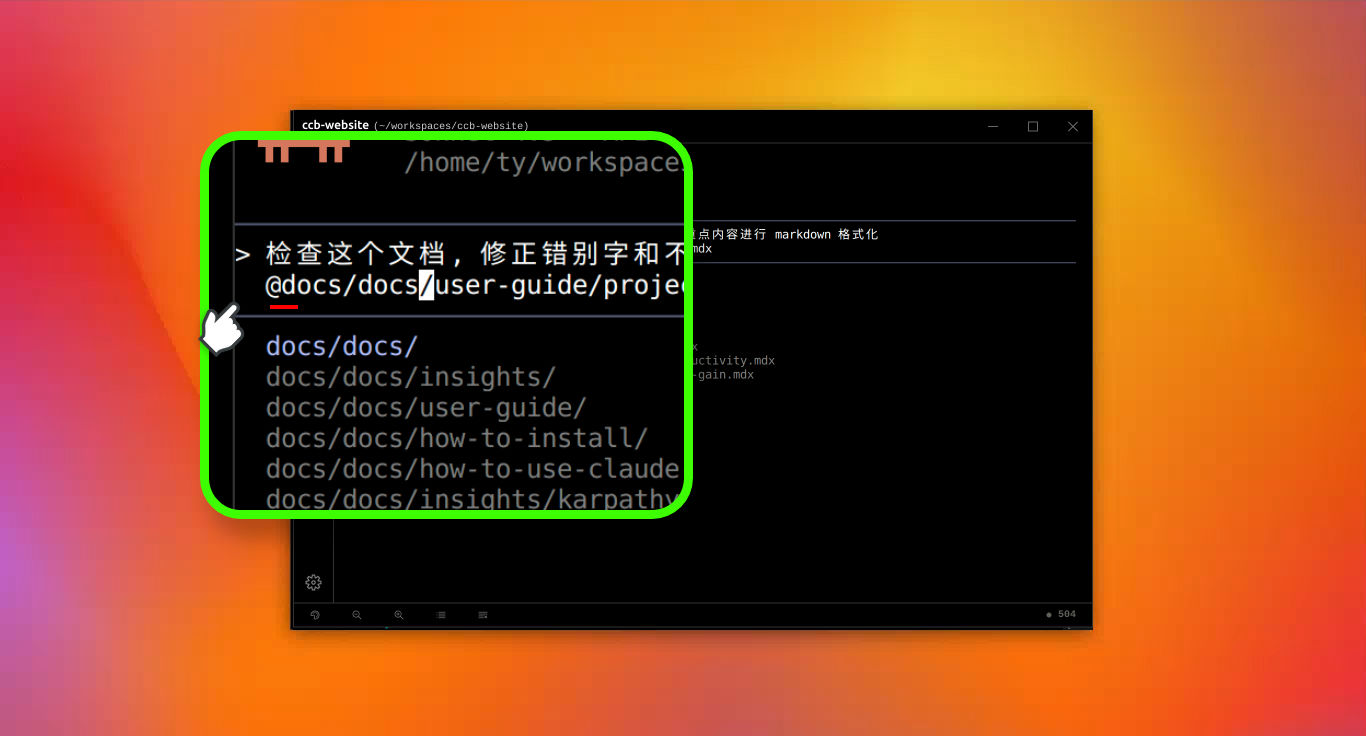Click the white pointing hand icon
Screen dimensions: 1366x736
(x=222, y=329)
